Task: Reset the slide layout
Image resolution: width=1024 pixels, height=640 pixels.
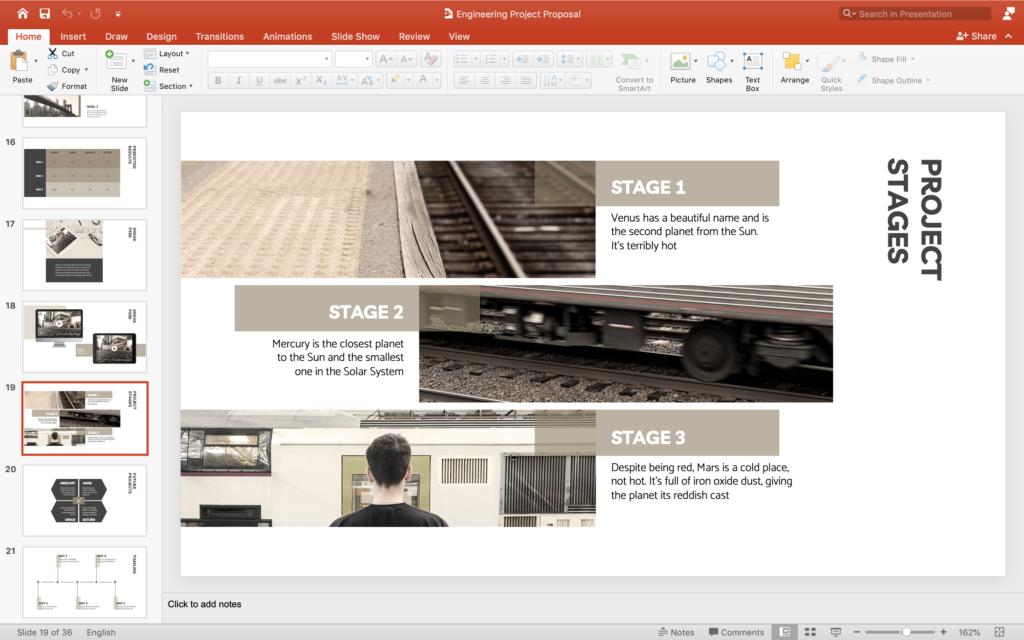Action: coord(161,70)
